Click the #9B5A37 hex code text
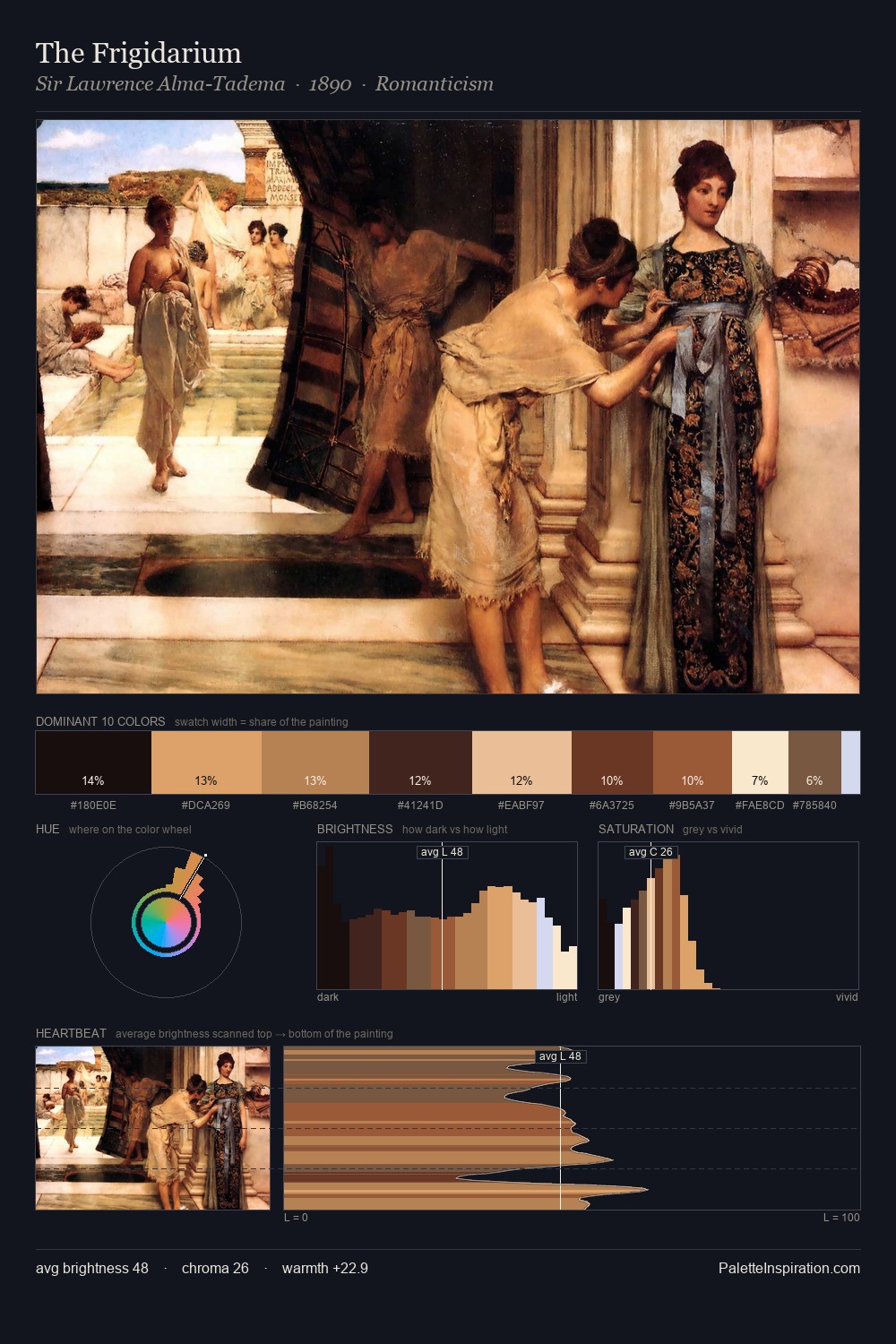The width and height of the screenshot is (896, 1344). pyautogui.click(x=693, y=806)
